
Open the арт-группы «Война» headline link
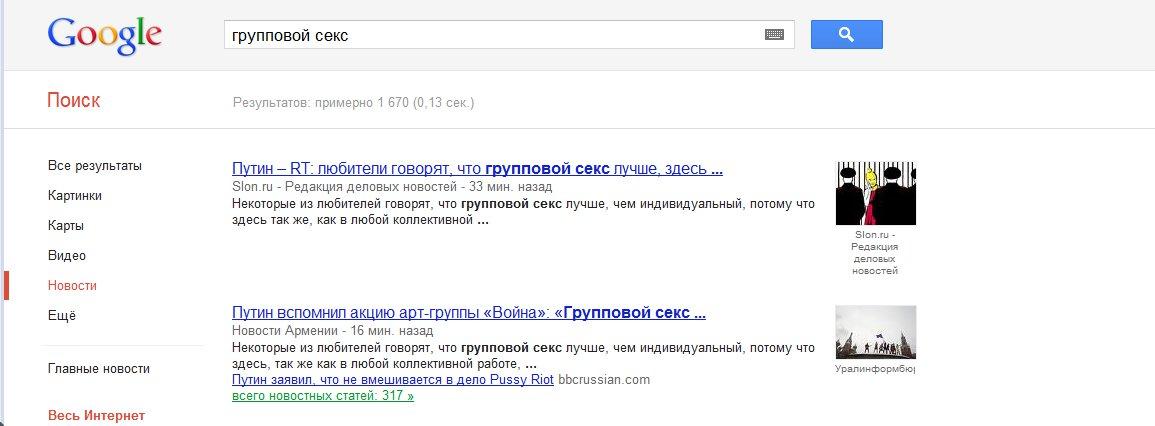[x=468, y=312]
